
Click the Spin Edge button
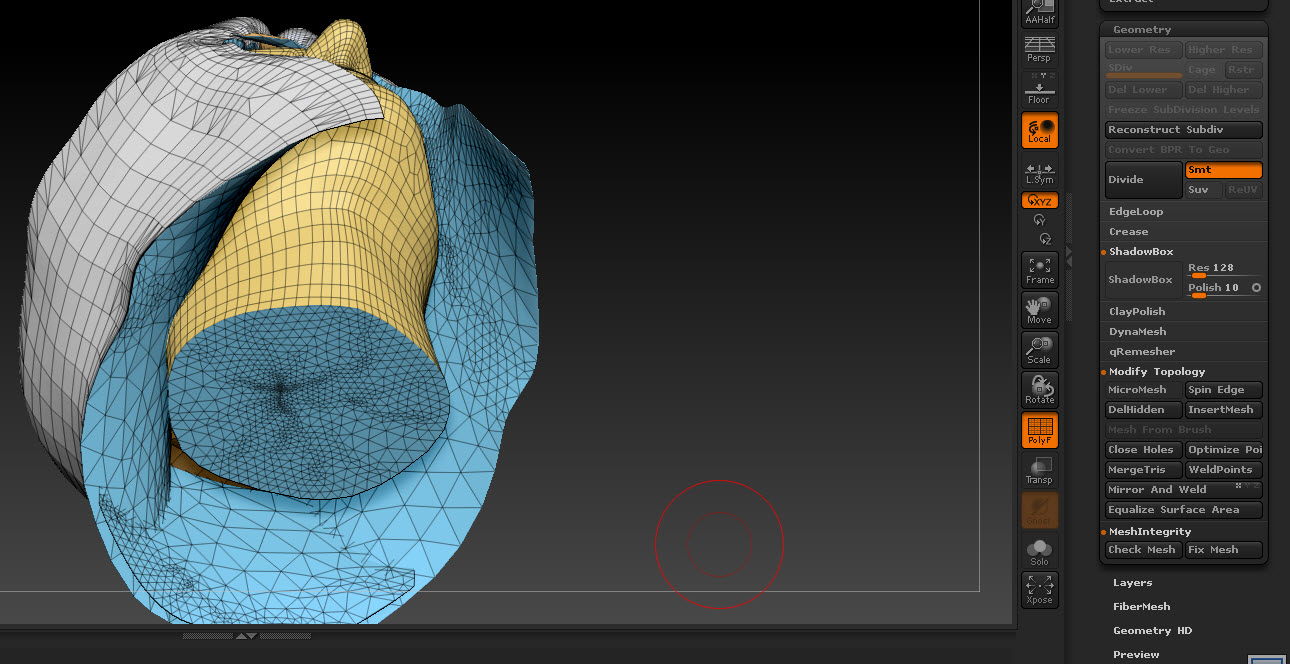[x=1224, y=390]
